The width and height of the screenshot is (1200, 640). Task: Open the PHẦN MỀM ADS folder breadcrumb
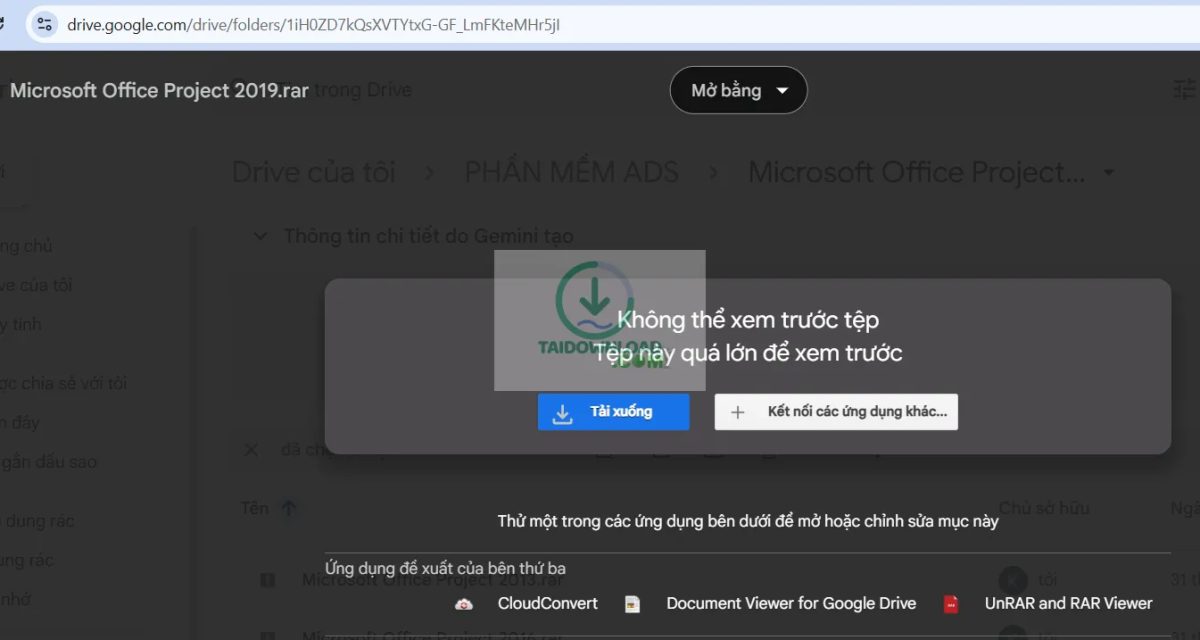571,171
